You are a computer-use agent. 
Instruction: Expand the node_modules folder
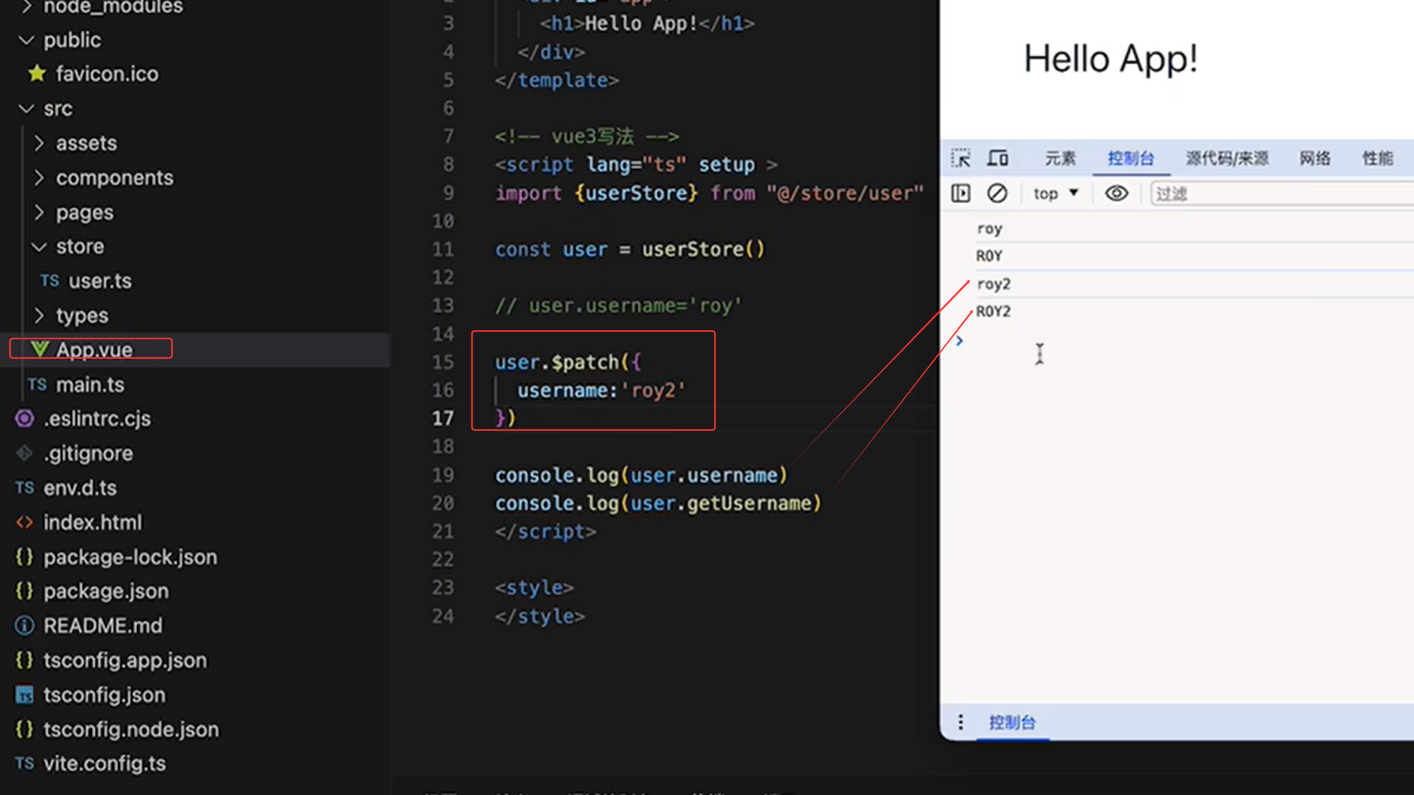[x=26, y=7]
